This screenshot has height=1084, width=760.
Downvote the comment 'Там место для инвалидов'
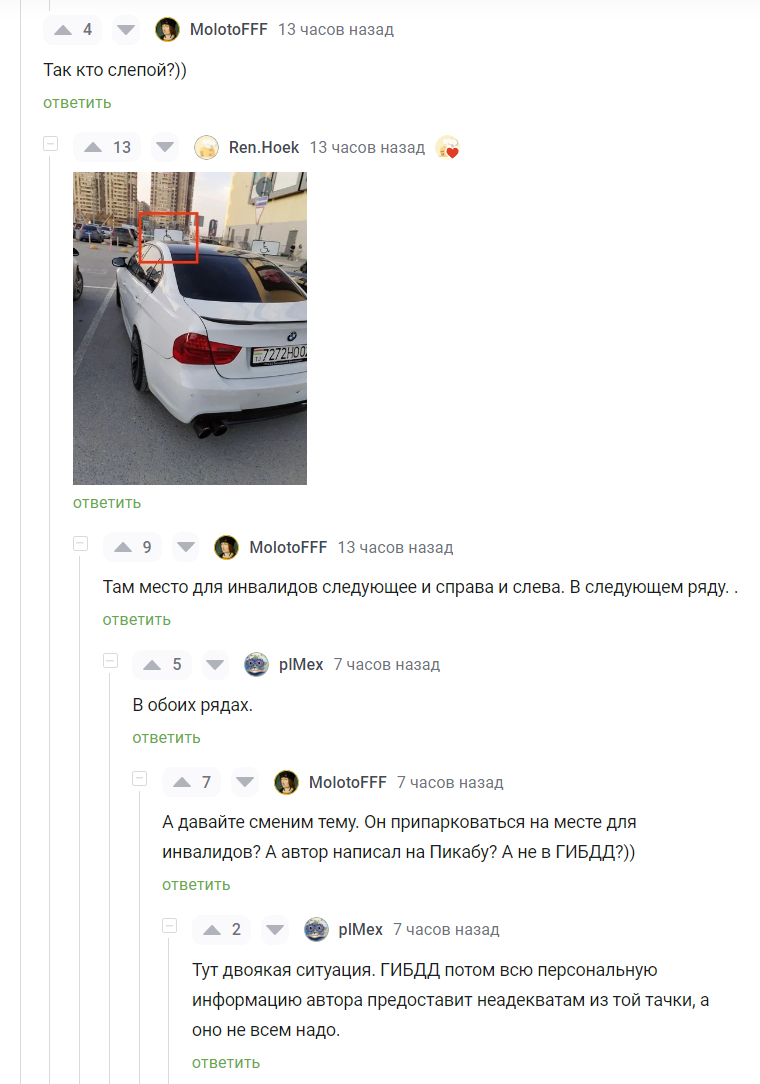185,548
